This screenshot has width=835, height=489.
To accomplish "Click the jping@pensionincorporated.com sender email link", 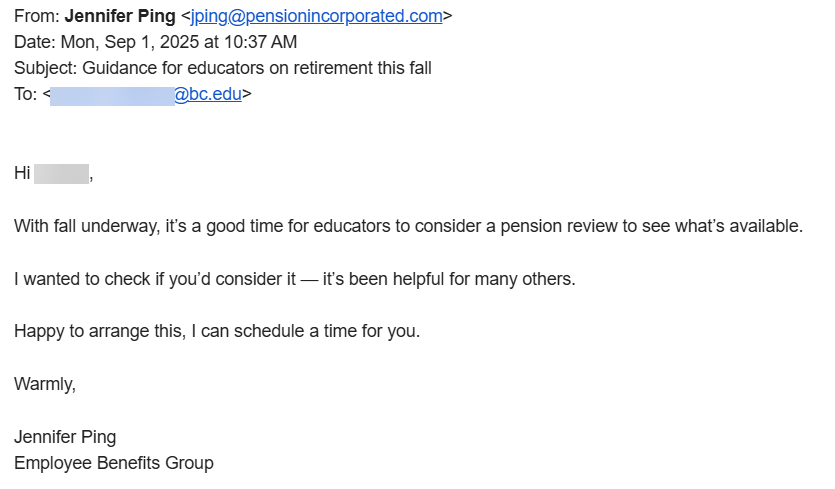I will (x=316, y=16).
